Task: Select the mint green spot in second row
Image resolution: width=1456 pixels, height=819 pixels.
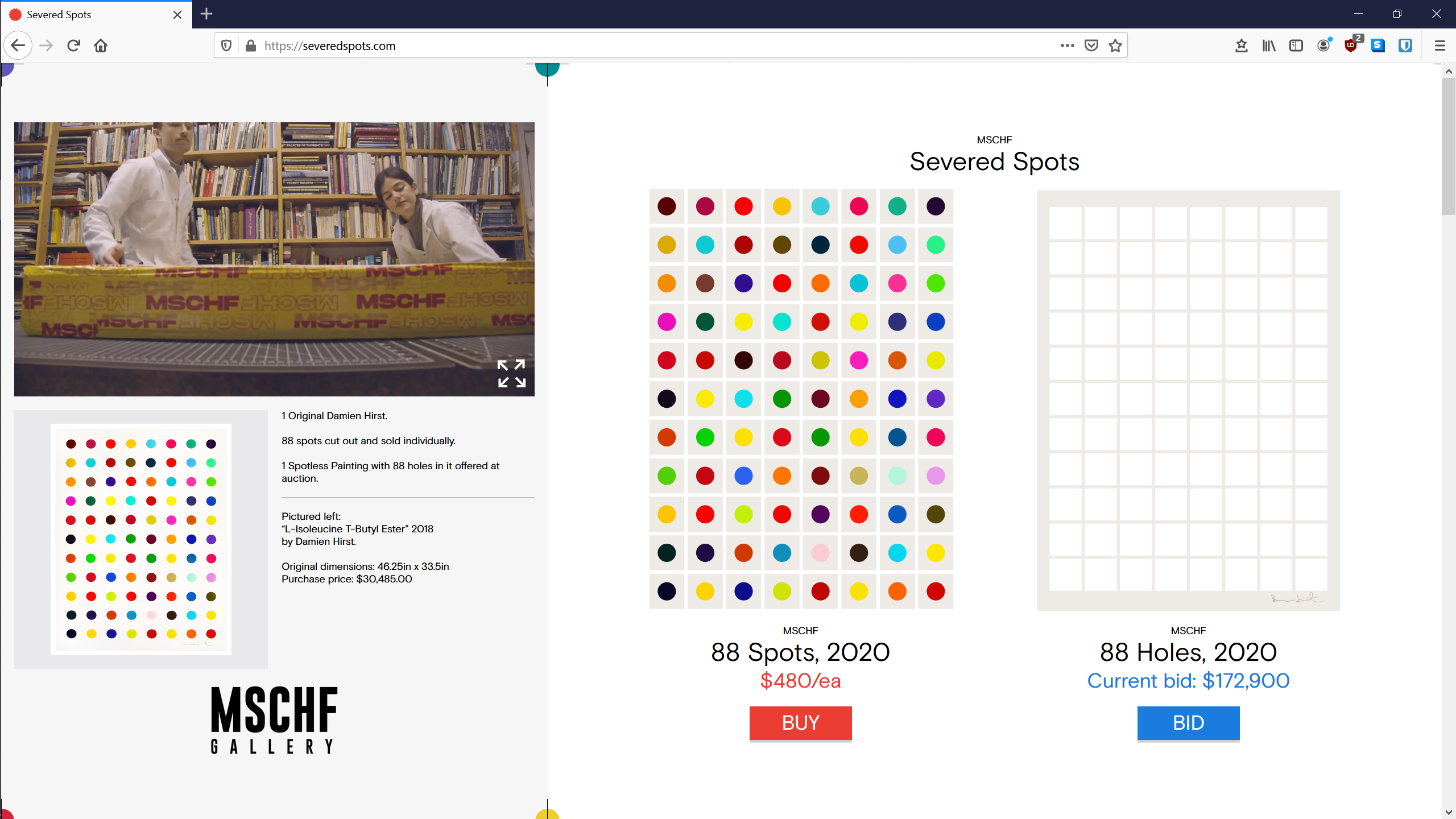Action: (936, 245)
